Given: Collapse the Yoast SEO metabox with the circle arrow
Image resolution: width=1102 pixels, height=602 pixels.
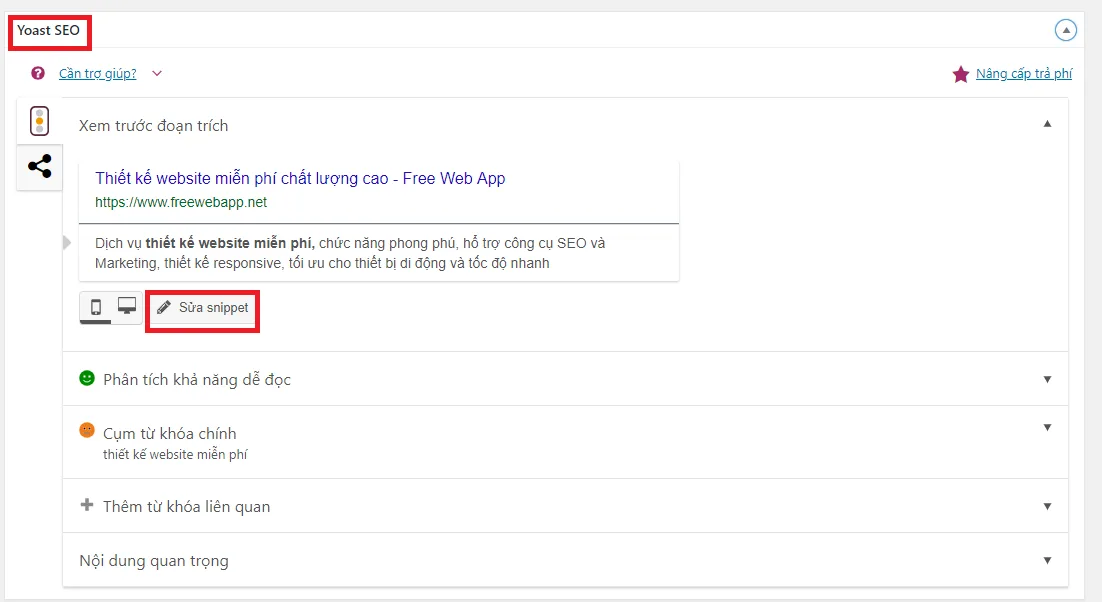Looking at the screenshot, I should pos(1065,30).
